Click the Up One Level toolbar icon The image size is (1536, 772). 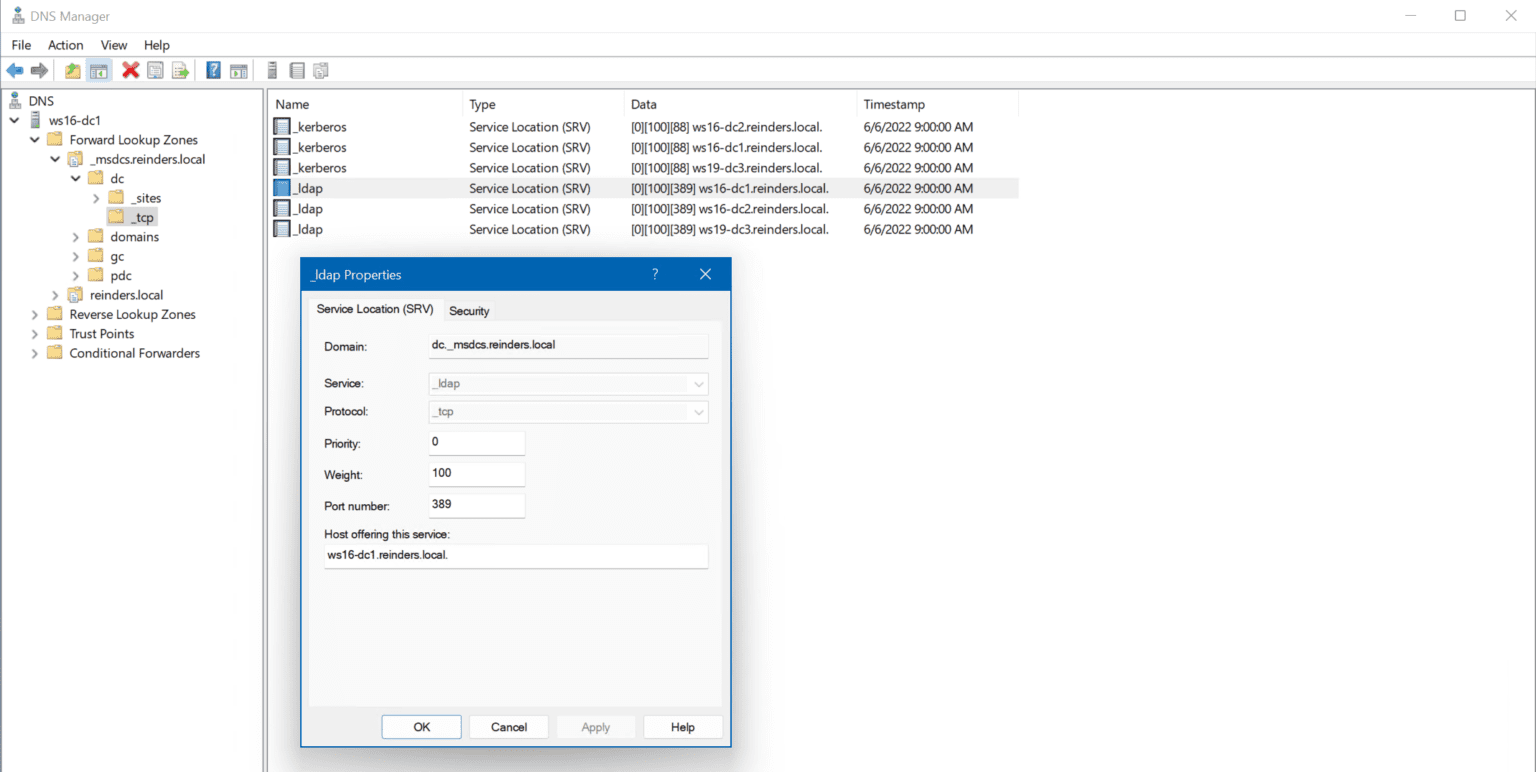(72, 69)
